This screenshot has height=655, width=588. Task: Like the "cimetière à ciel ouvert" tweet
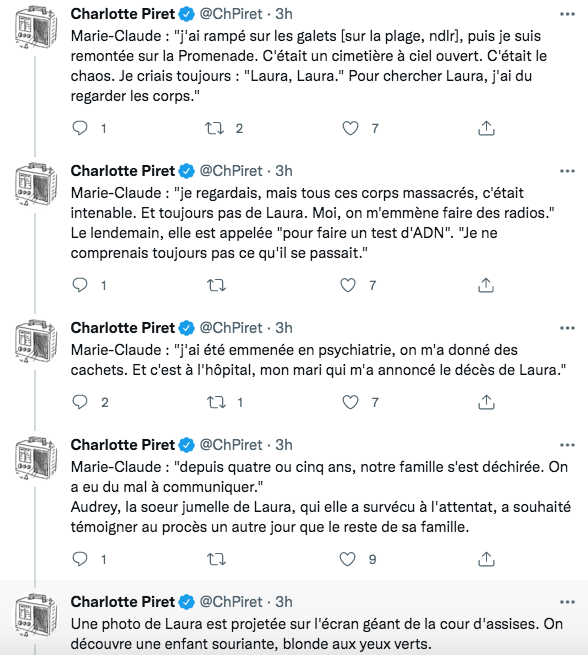(350, 128)
